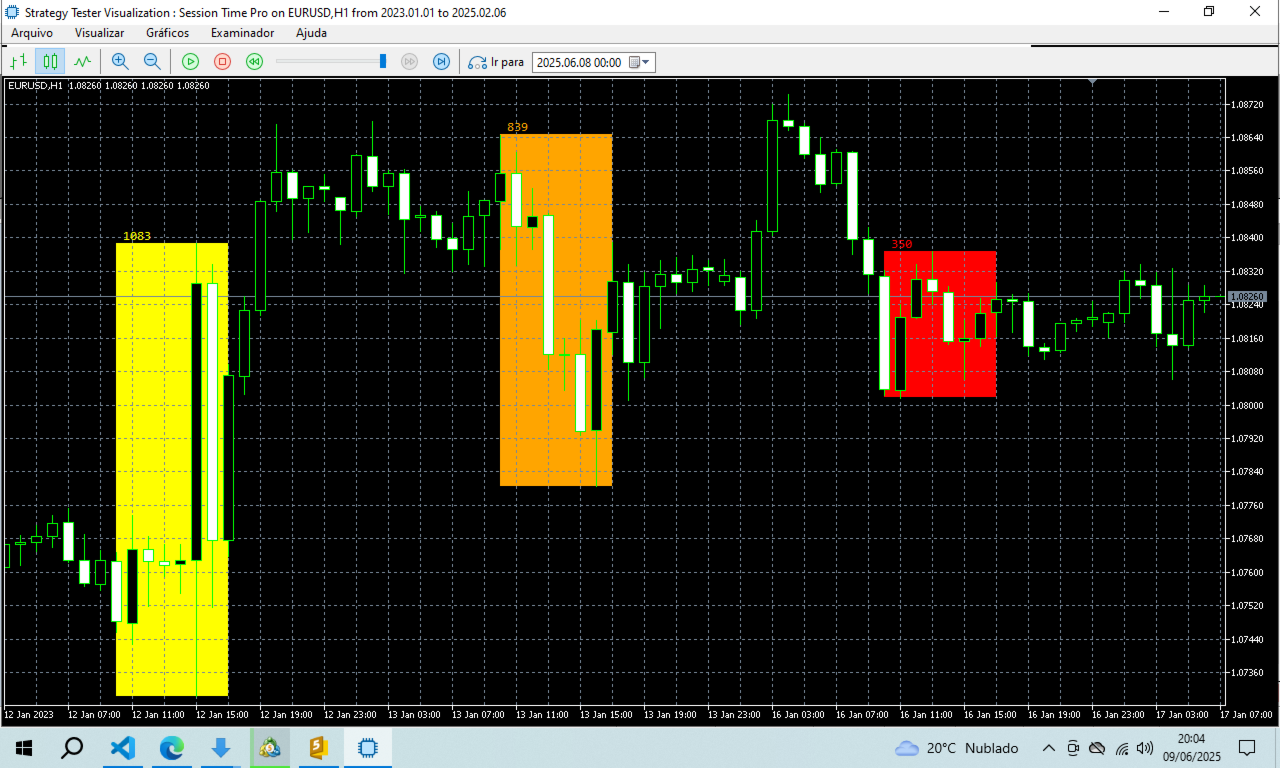This screenshot has height=768, width=1280.
Task: Zoom out of the chart
Action: (x=151, y=61)
